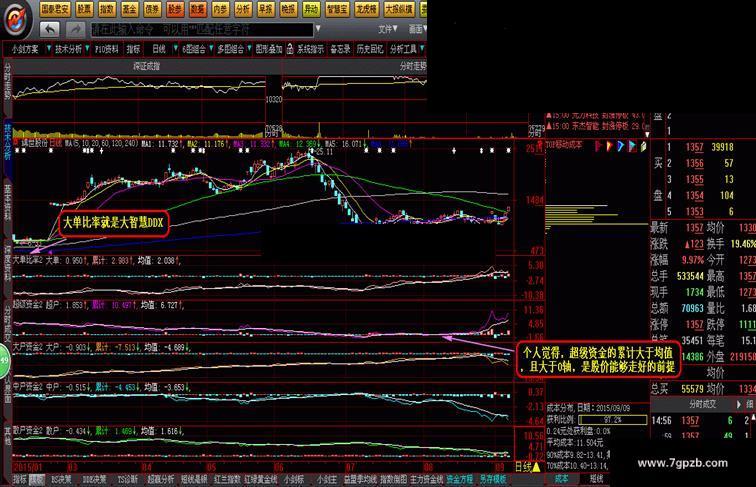This screenshot has height=487, width=756.
Task: Open the 异动 toolbar button
Action: coord(311,9)
